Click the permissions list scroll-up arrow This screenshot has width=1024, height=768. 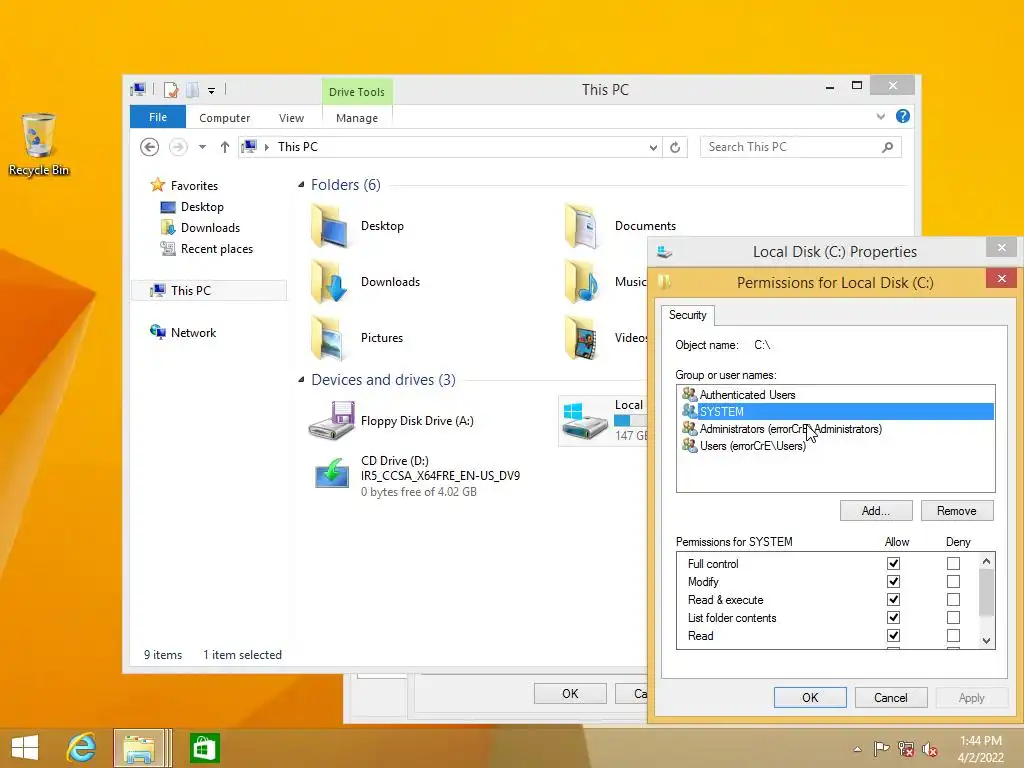click(x=986, y=561)
